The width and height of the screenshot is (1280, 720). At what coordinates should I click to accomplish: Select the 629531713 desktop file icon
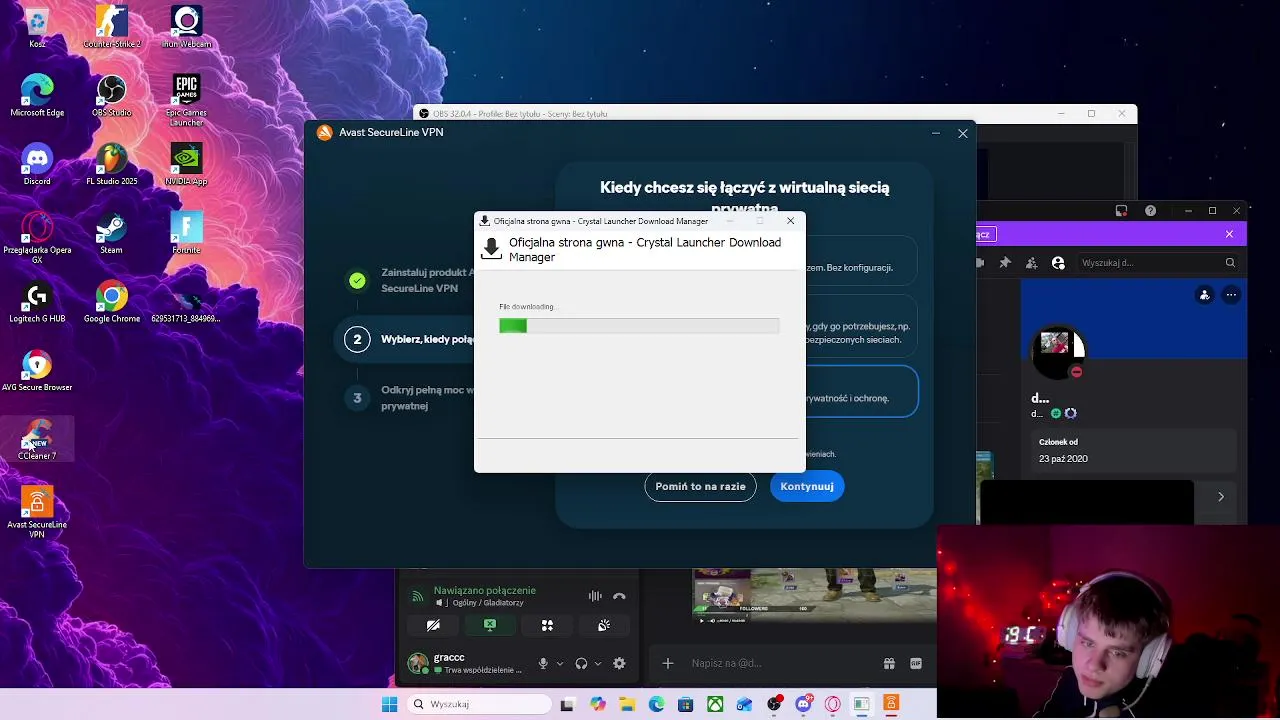(186, 304)
